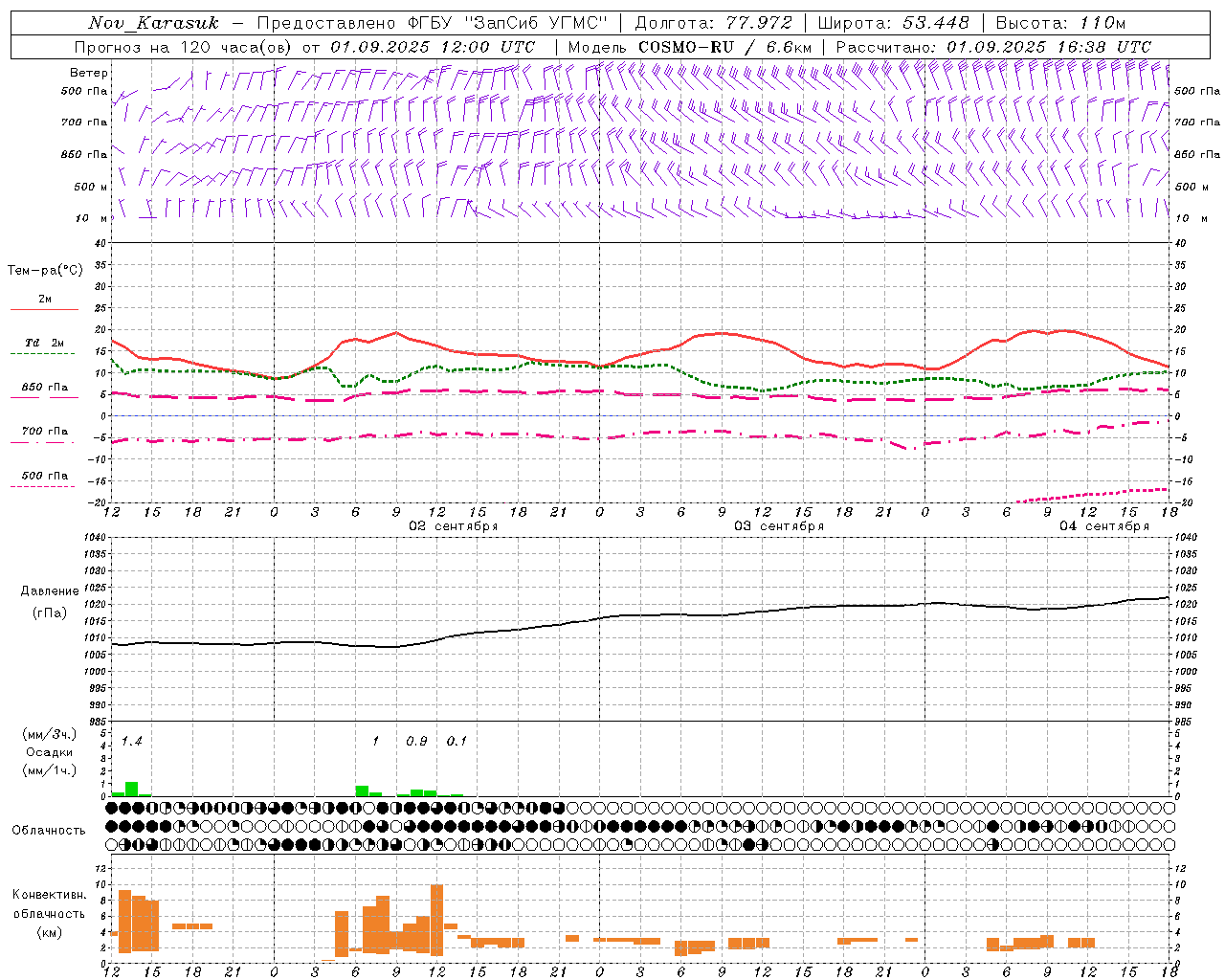The width and height of the screenshot is (1225, 980).
Task: Click the Осадки precipitation panel label
Action: click(49, 752)
